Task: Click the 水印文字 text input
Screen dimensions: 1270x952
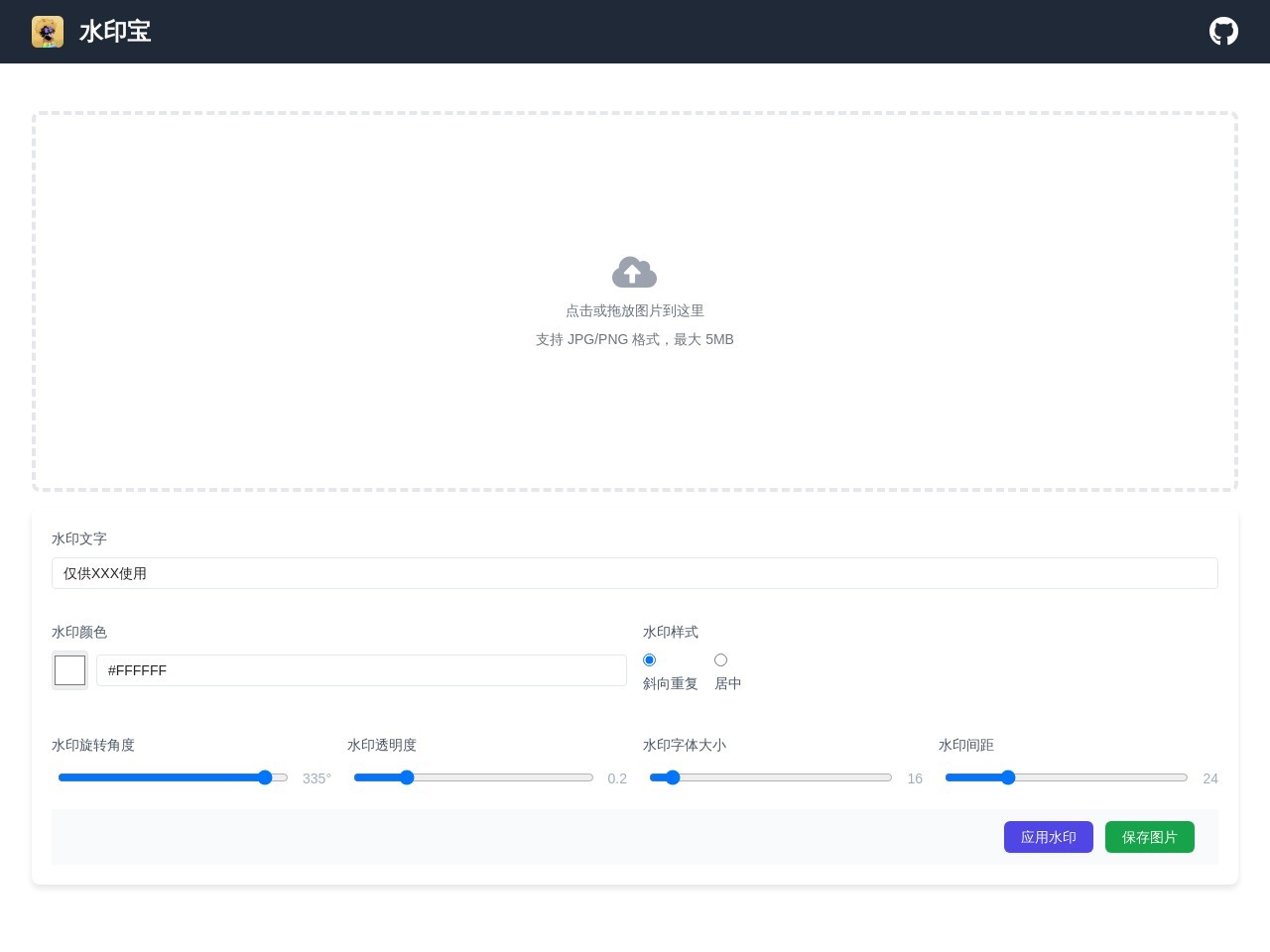Action: coord(634,573)
